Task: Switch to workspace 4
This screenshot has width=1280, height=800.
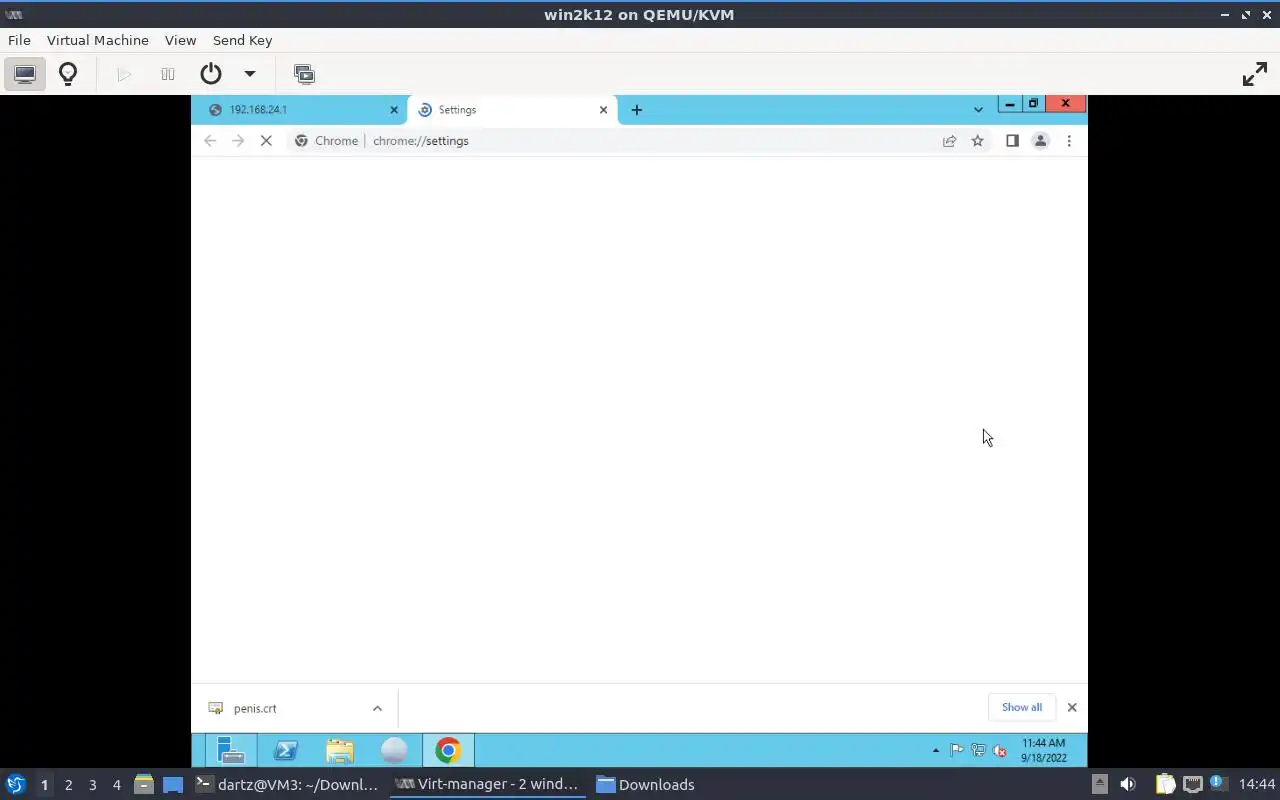Action: 116,785
